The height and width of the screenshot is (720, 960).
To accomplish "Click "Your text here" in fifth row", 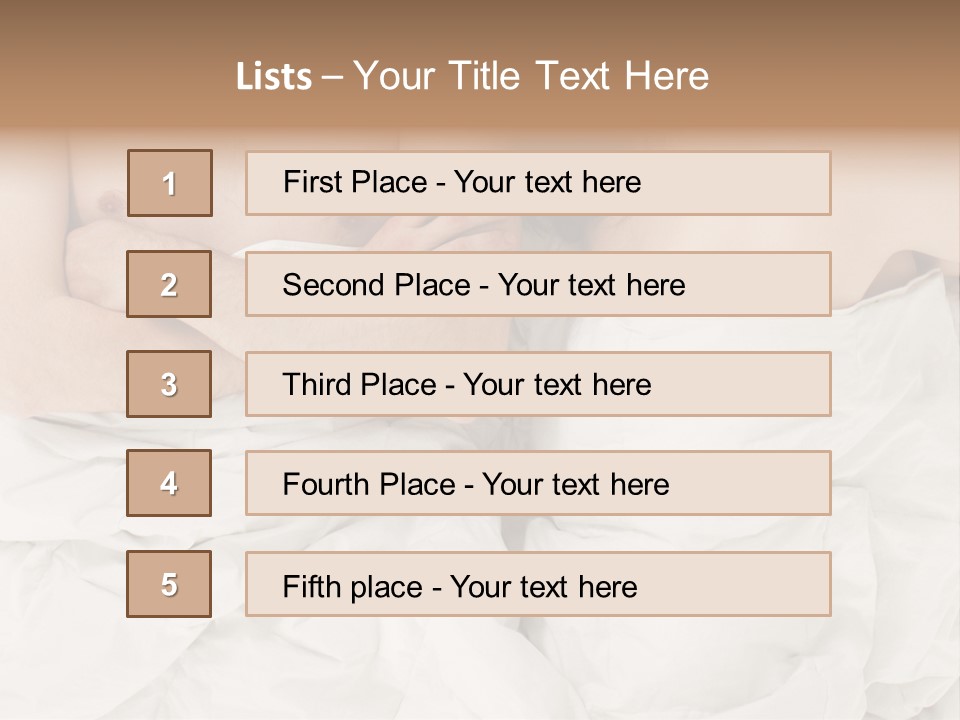I will click(543, 586).
